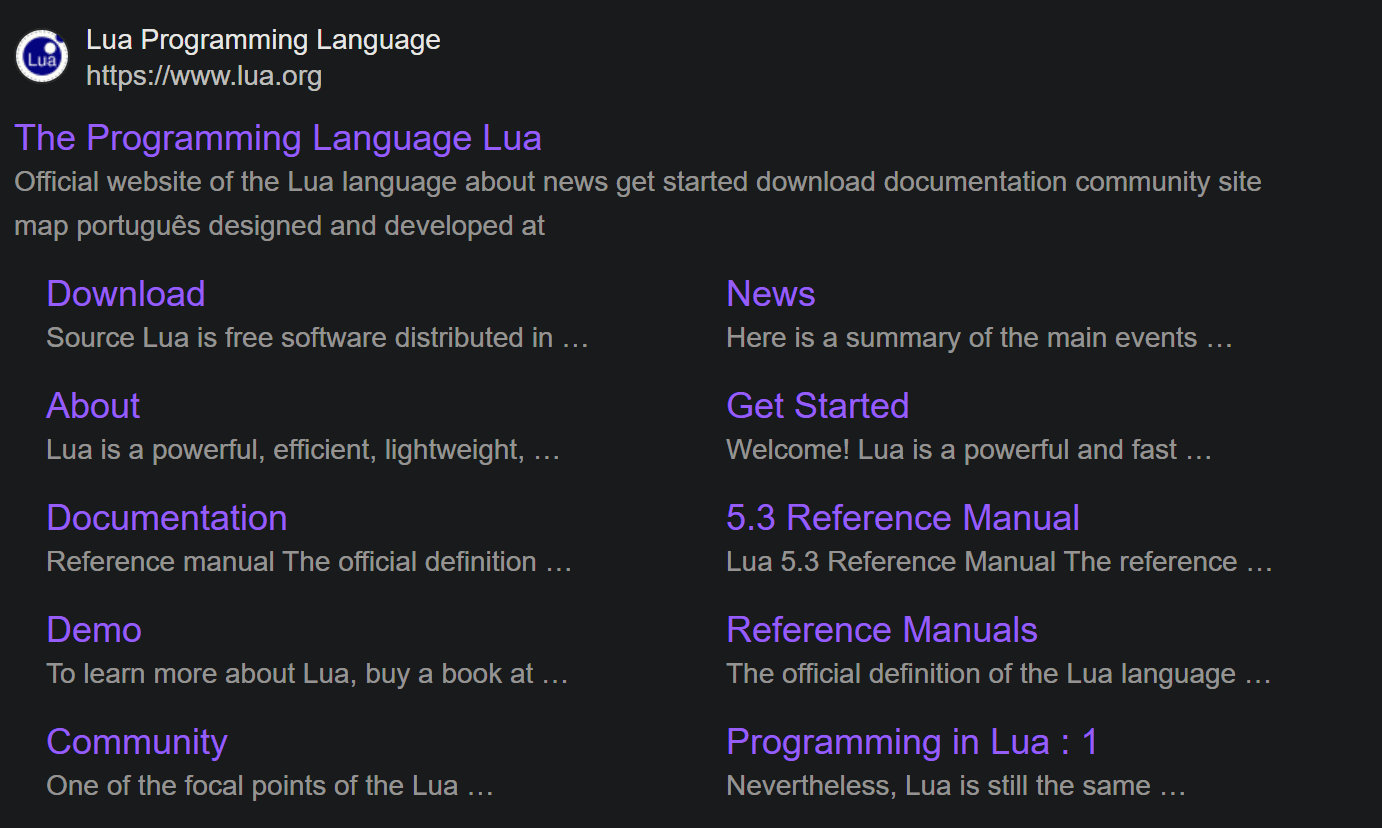Viewport: 1382px width, 828px height.
Task: Click the https://www.lua.org URL text
Action: (204, 76)
